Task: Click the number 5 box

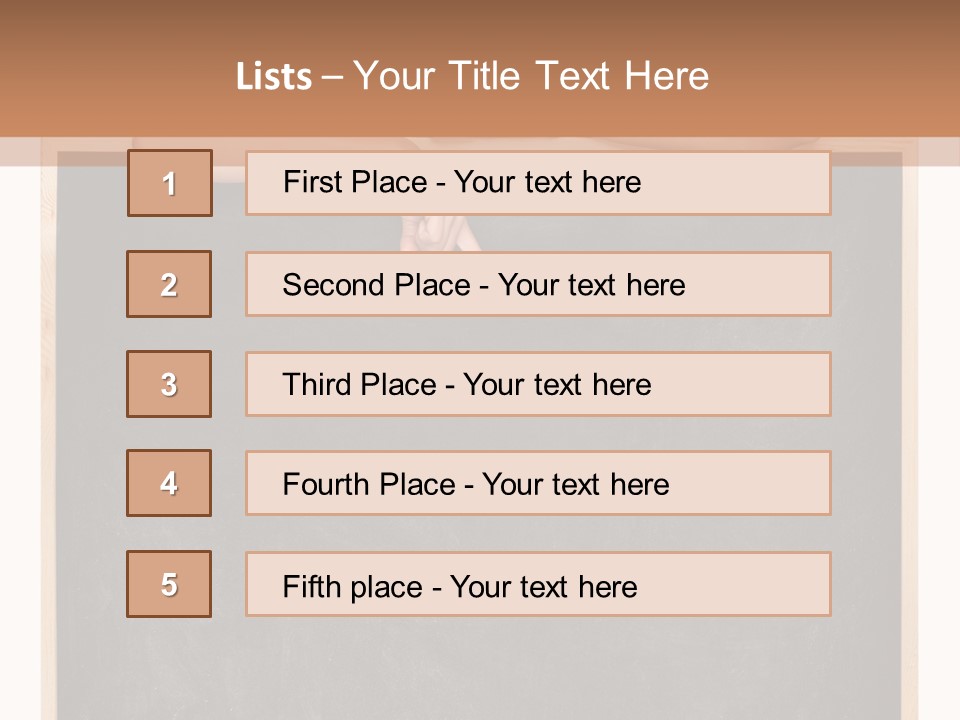Action: point(169,584)
